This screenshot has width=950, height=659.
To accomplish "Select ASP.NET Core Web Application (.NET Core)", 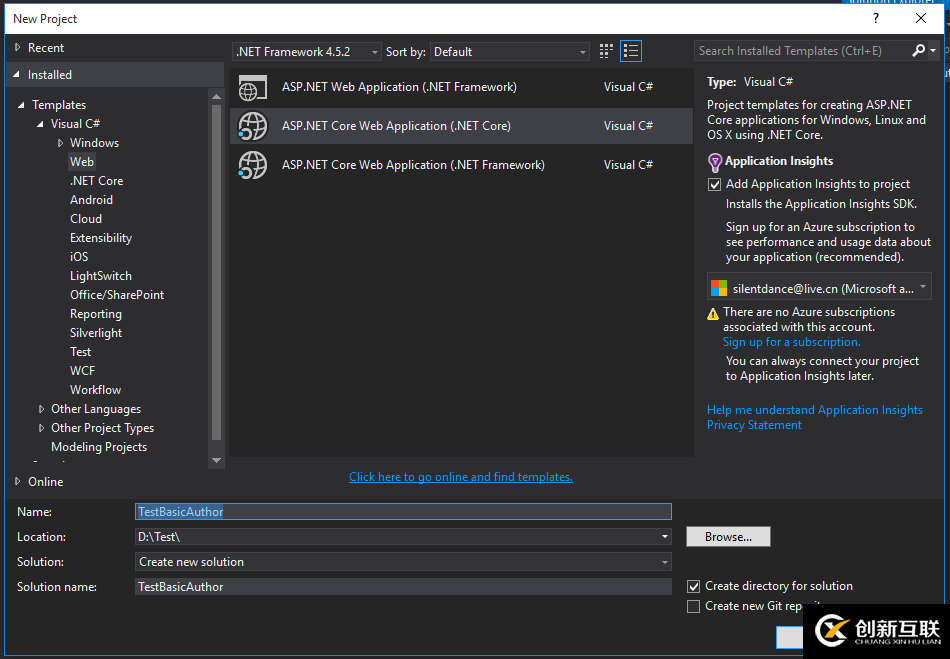I will (461, 126).
